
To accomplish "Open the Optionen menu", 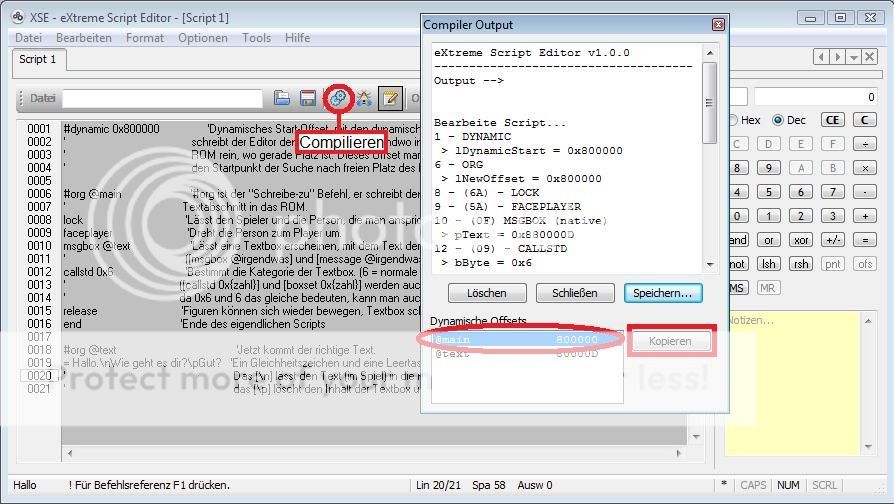I will click(202, 38).
